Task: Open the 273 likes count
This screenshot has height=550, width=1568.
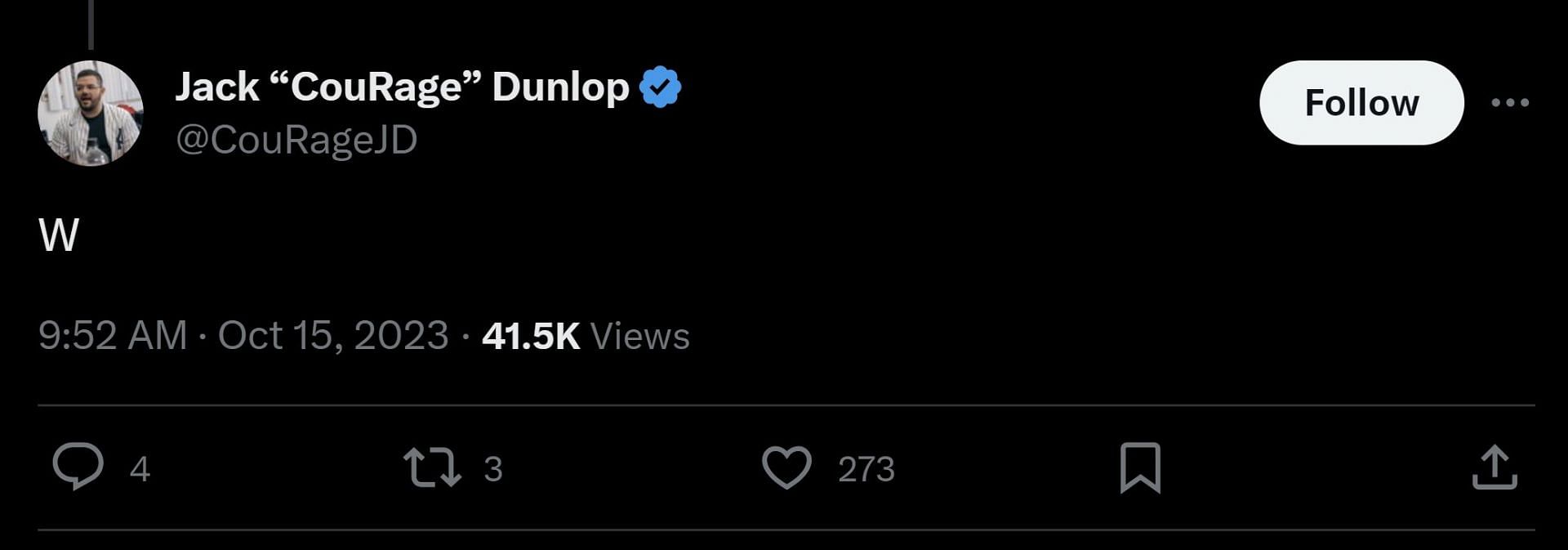Action: [x=866, y=469]
